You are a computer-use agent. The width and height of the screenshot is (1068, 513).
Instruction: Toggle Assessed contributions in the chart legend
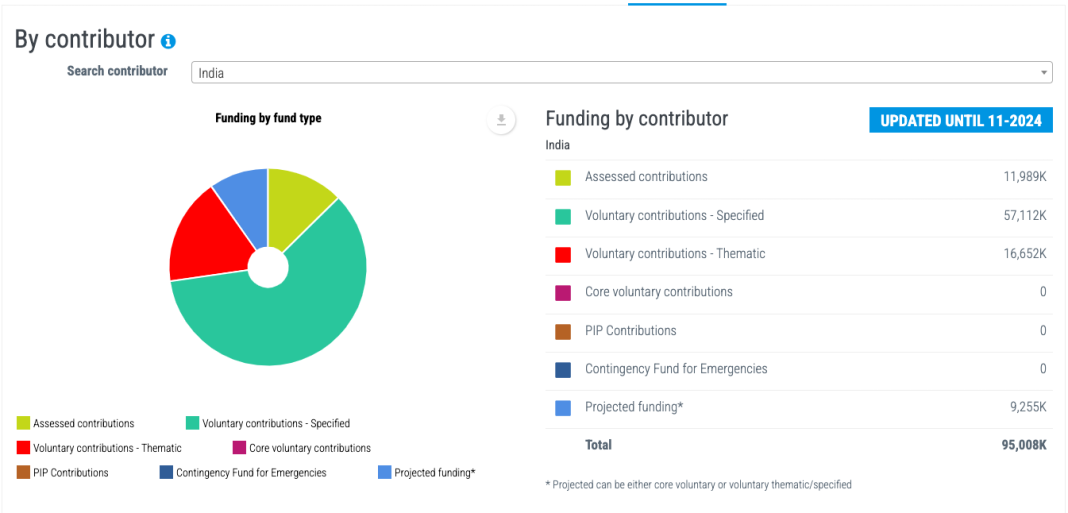click(x=76, y=423)
